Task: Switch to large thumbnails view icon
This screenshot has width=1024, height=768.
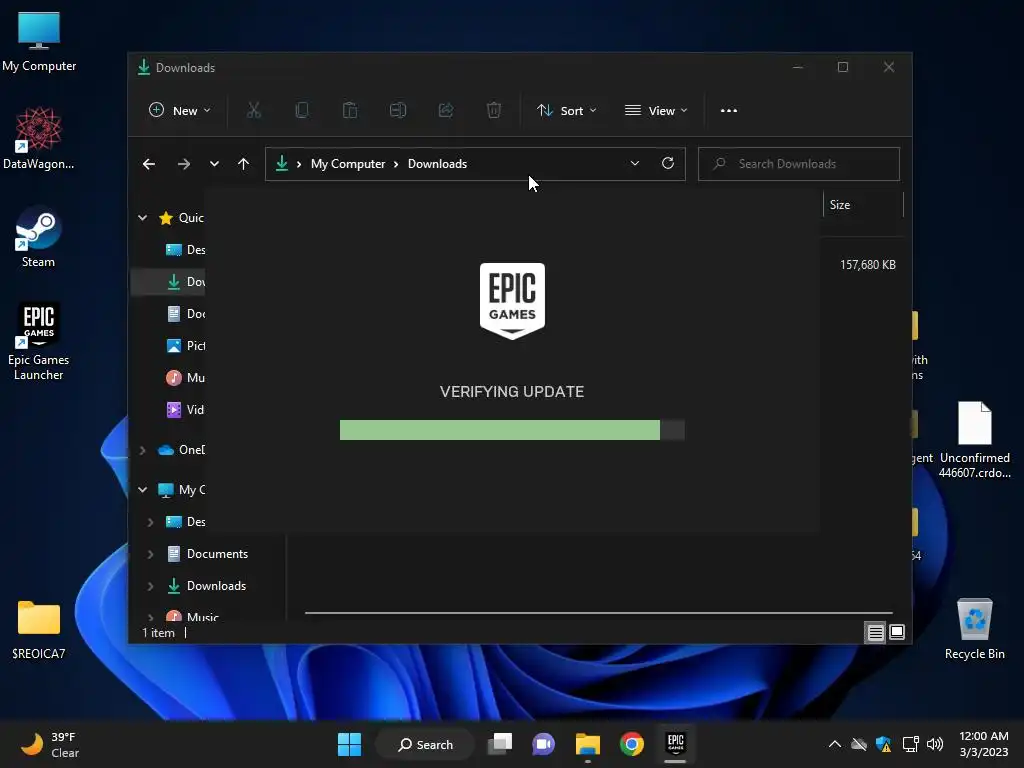Action: (x=897, y=632)
